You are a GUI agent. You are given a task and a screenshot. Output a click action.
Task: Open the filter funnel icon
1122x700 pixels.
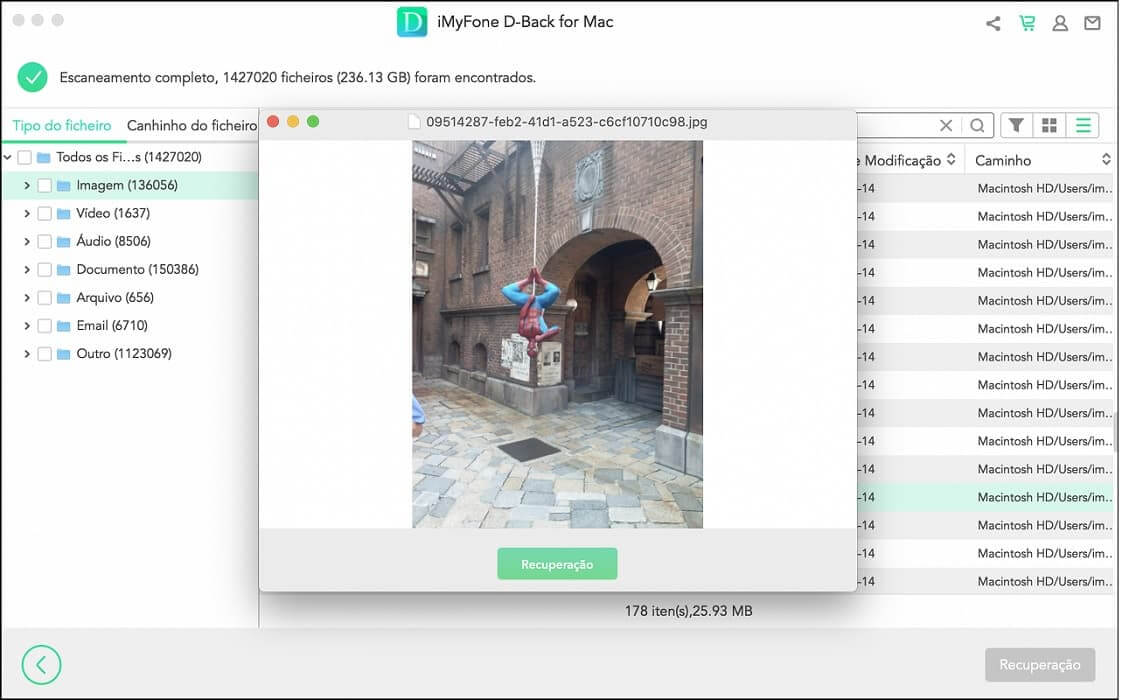coord(1016,126)
